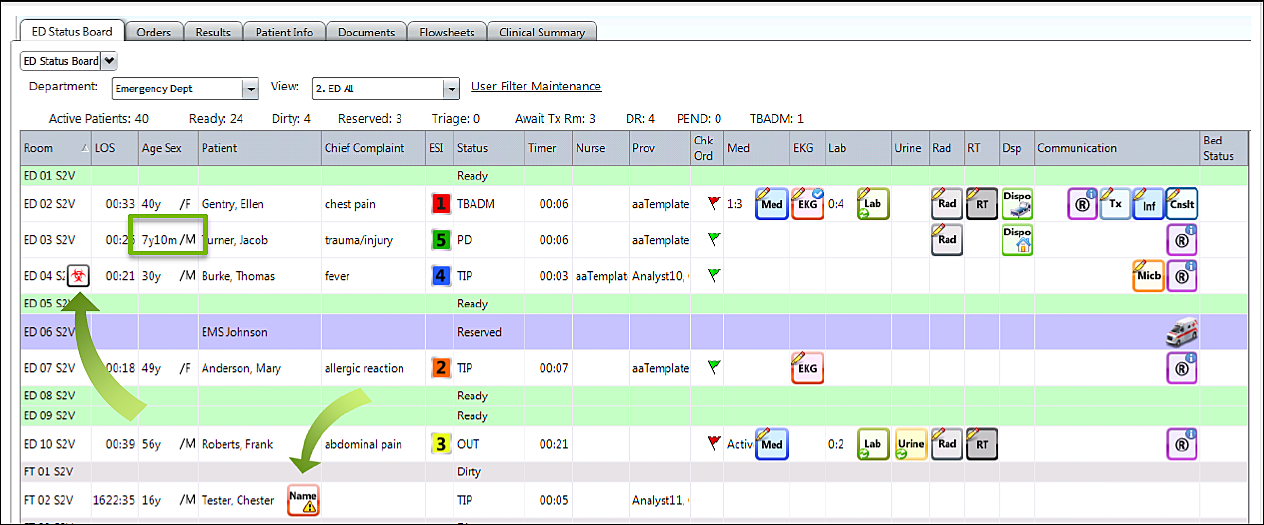Open the Dispo home icon for Turner, Jacob
This screenshot has height=525, width=1264.
click(1018, 240)
